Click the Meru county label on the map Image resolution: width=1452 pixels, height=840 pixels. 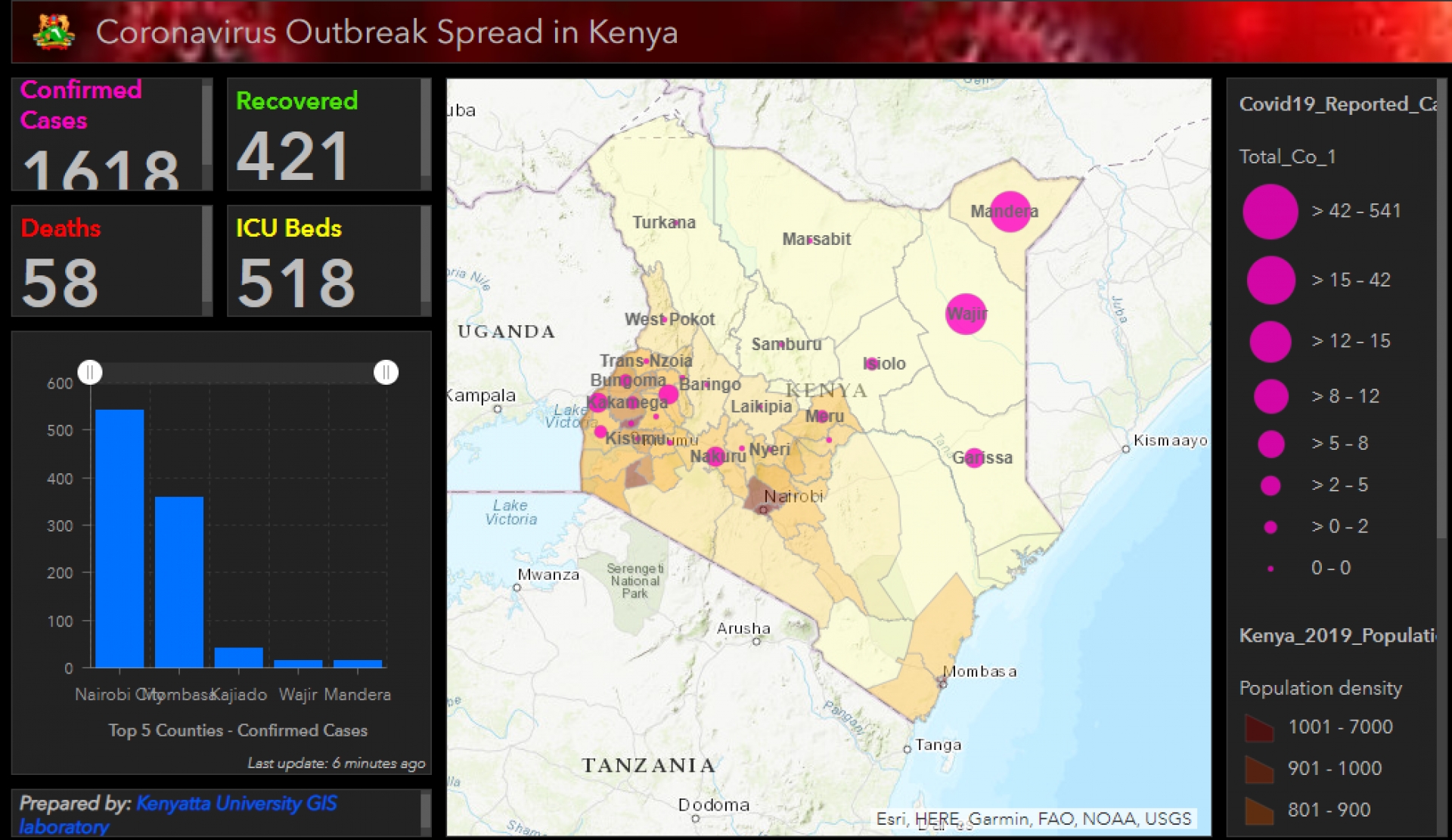point(824,417)
